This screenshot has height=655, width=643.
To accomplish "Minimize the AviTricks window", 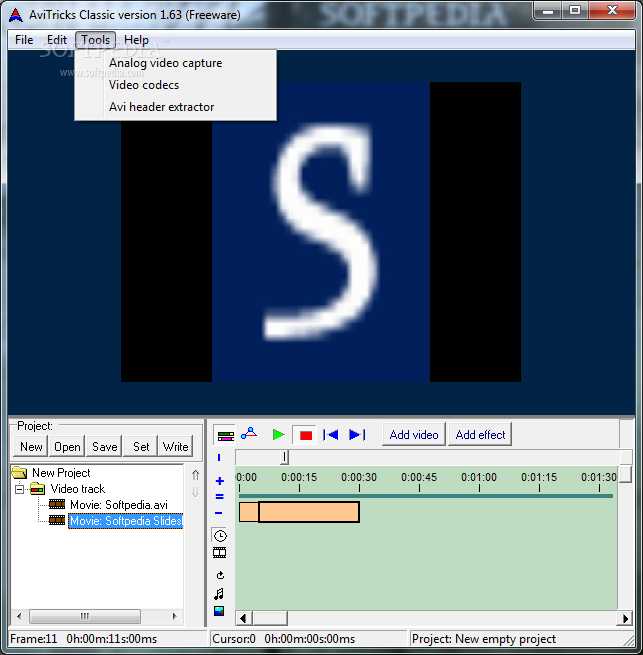I will [548, 10].
